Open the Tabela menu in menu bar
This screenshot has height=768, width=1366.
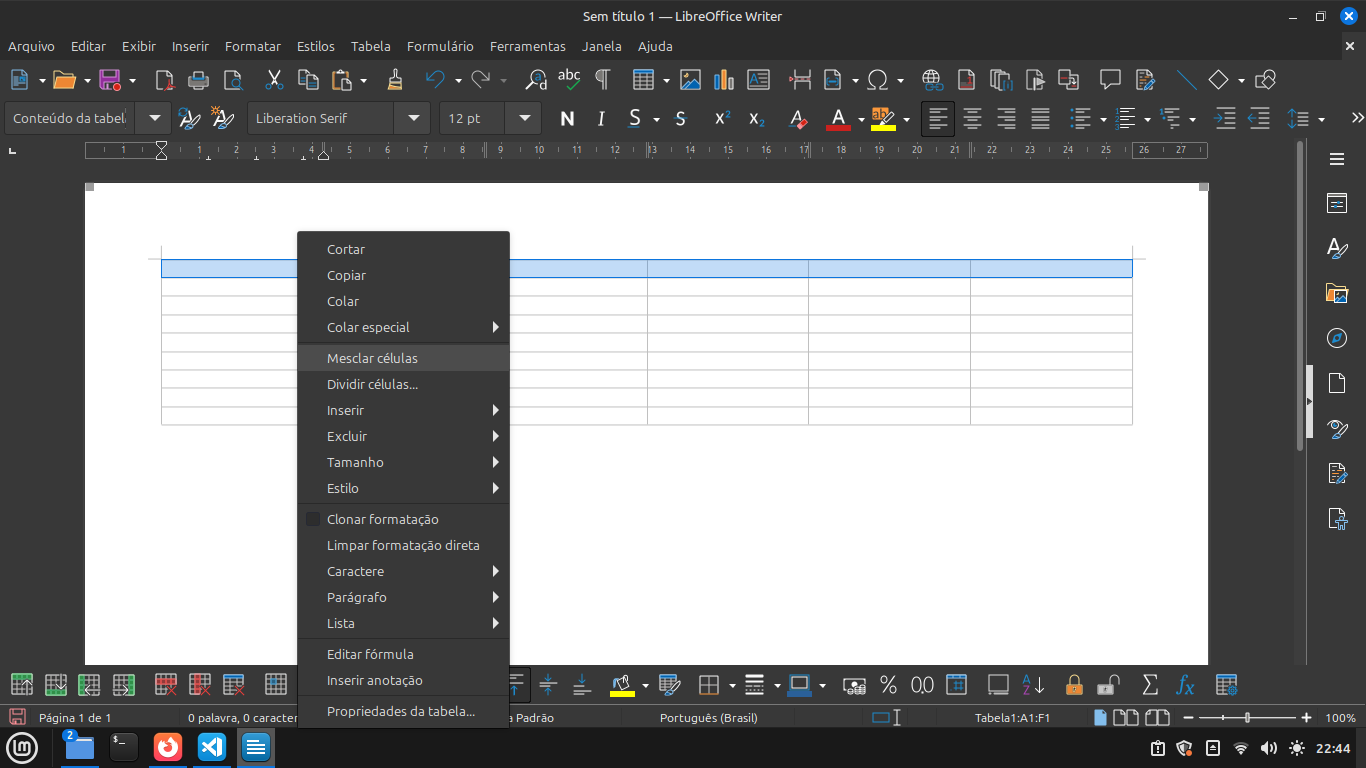tap(371, 46)
